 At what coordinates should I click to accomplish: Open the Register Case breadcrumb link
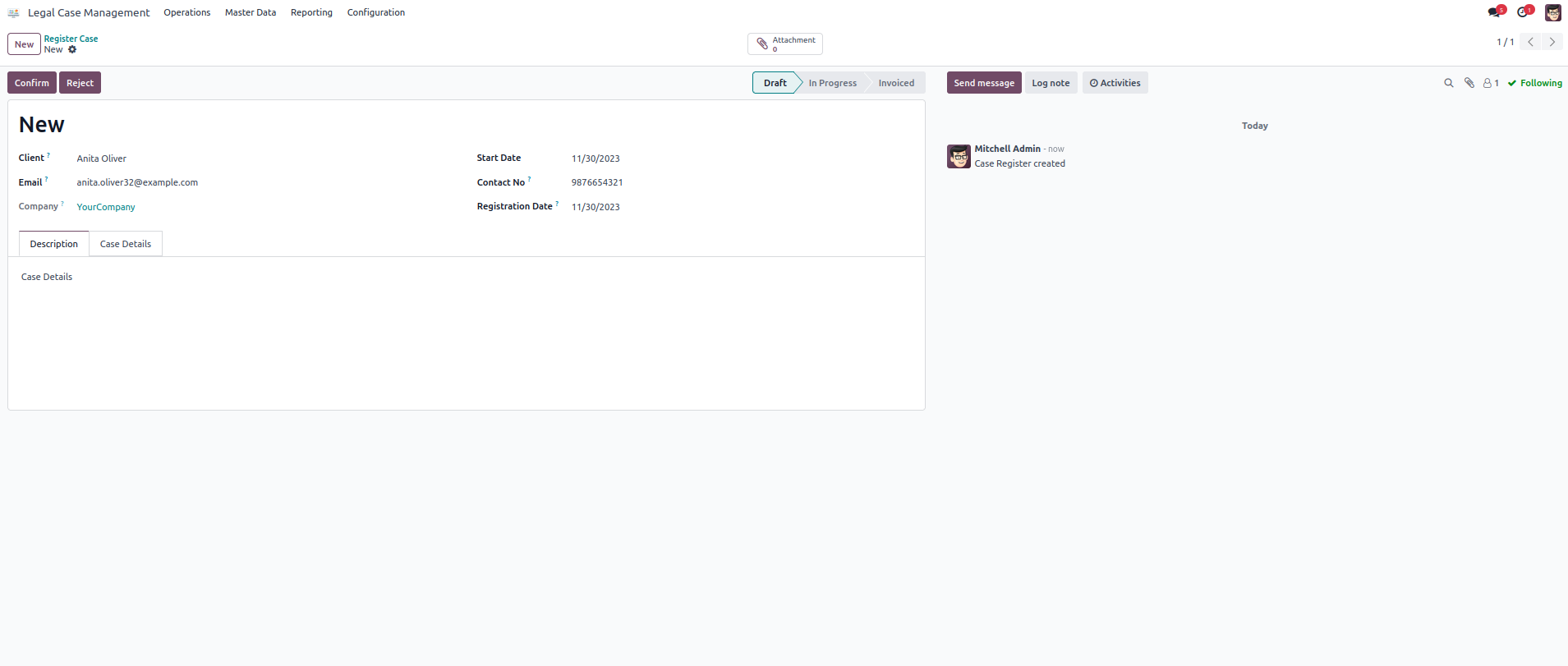(x=71, y=39)
